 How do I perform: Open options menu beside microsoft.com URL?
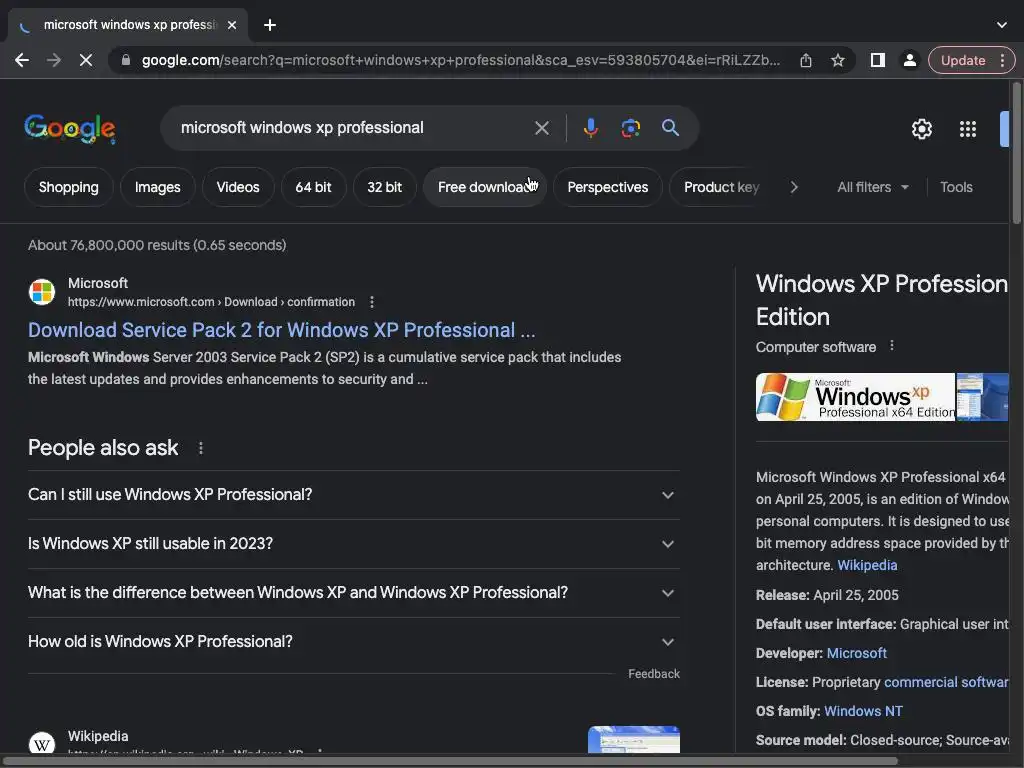(x=372, y=302)
